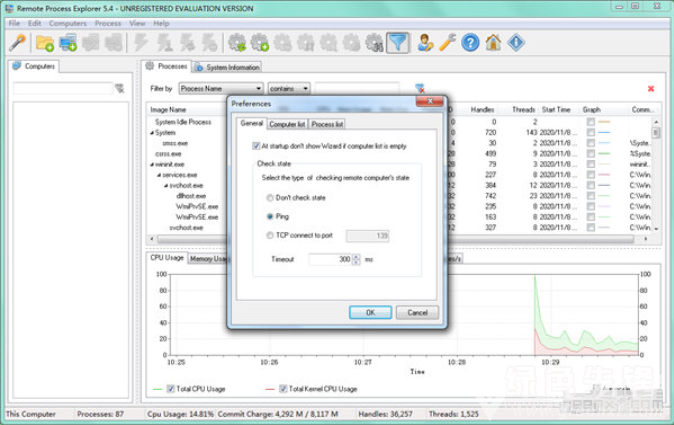Open the System Information tab
674x425 pixels.
click(227, 67)
